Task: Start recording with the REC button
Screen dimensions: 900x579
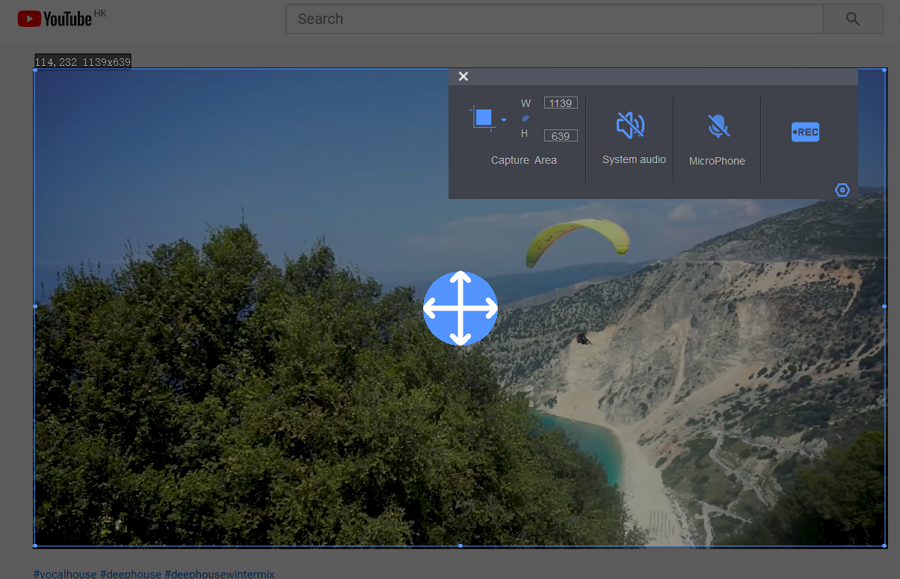Action: 805,132
